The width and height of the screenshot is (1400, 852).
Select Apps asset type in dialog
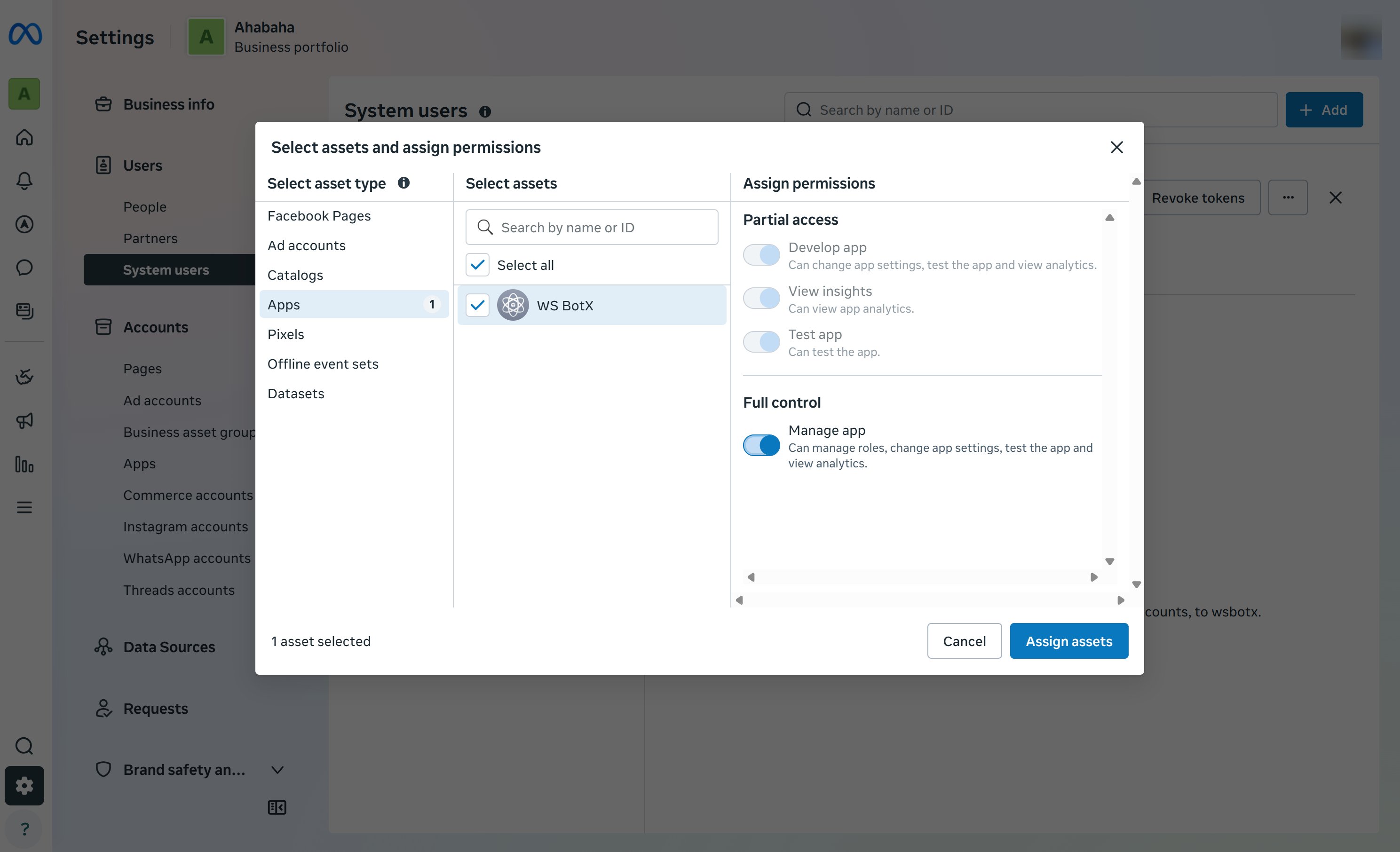pyautogui.click(x=354, y=304)
